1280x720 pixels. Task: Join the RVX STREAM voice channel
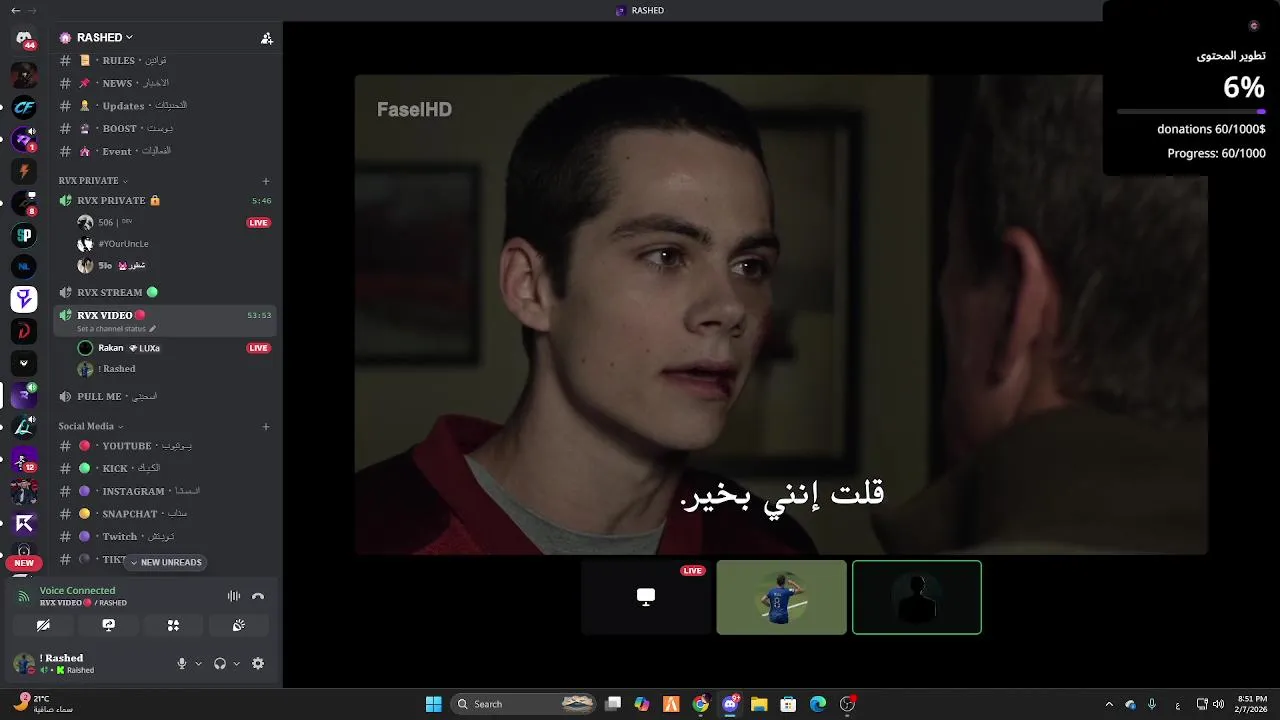click(x=165, y=292)
